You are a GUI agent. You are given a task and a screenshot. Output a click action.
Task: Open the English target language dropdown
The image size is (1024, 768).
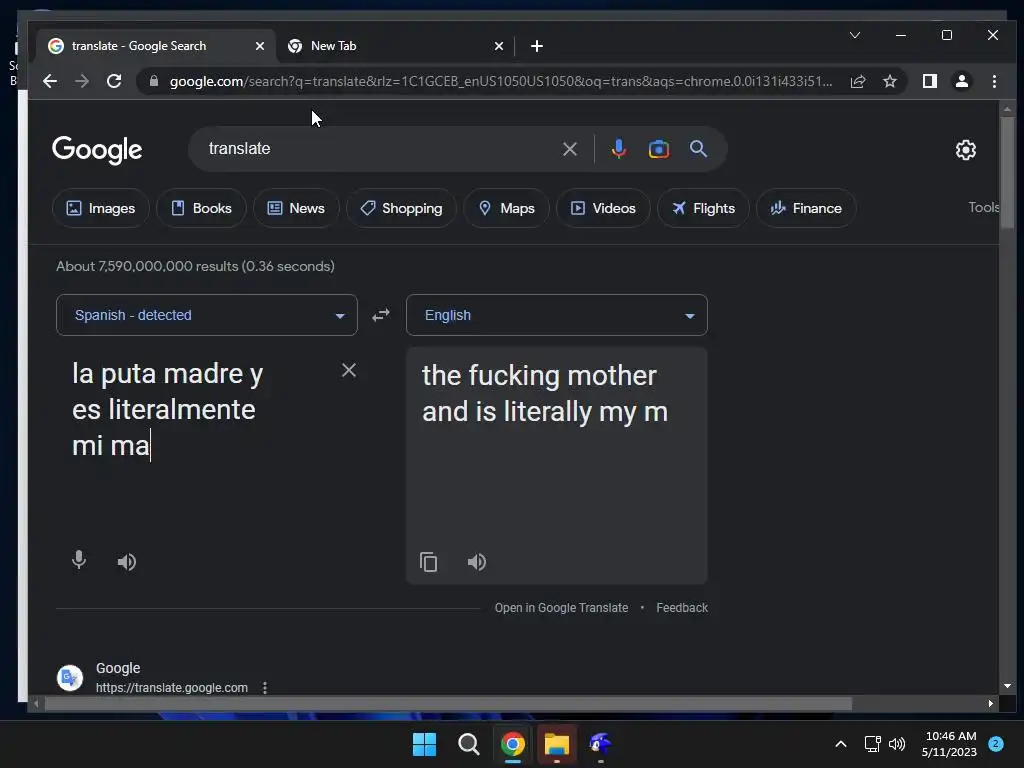coord(556,315)
